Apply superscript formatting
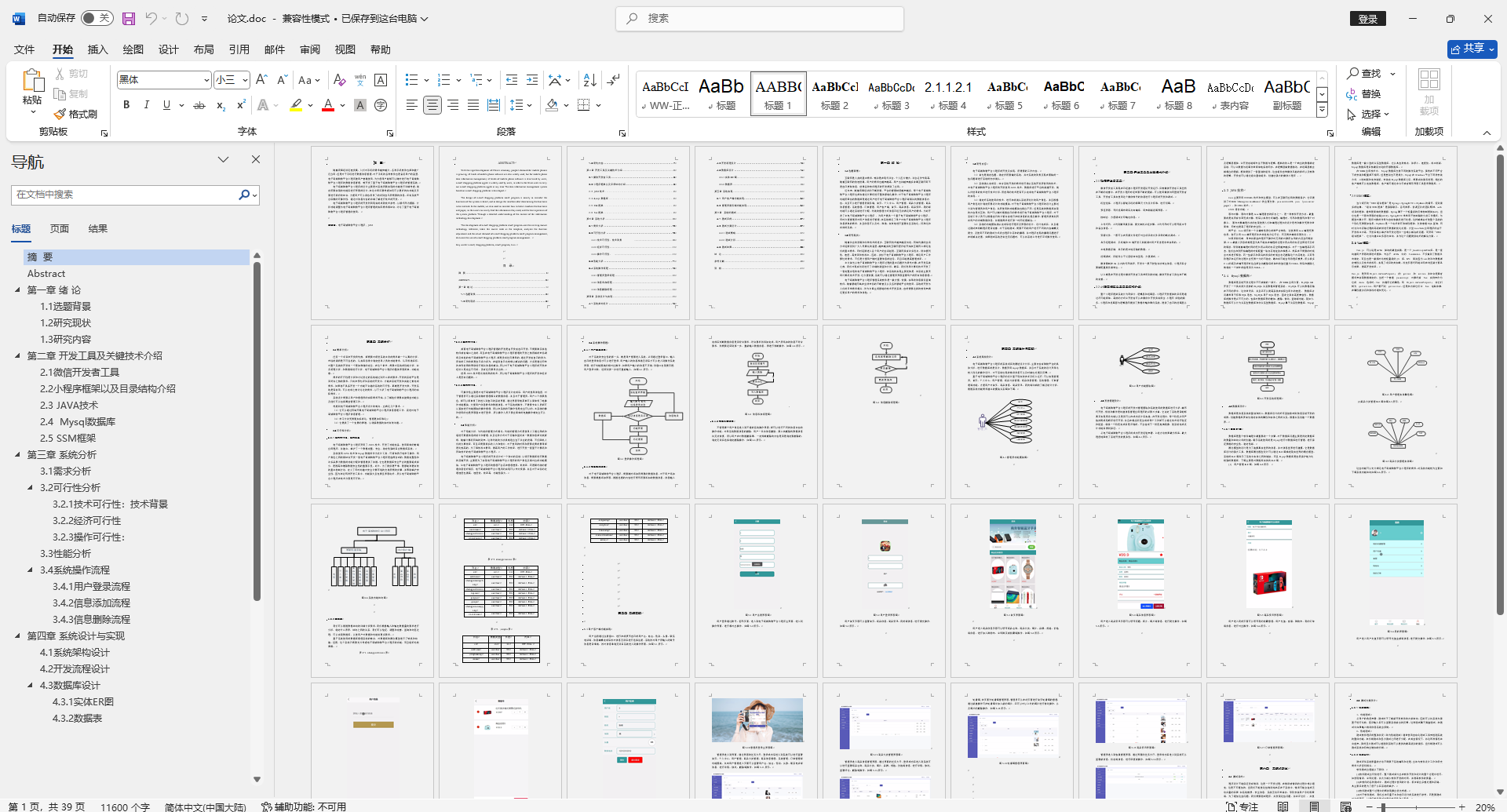1507x812 pixels. point(241,105)
